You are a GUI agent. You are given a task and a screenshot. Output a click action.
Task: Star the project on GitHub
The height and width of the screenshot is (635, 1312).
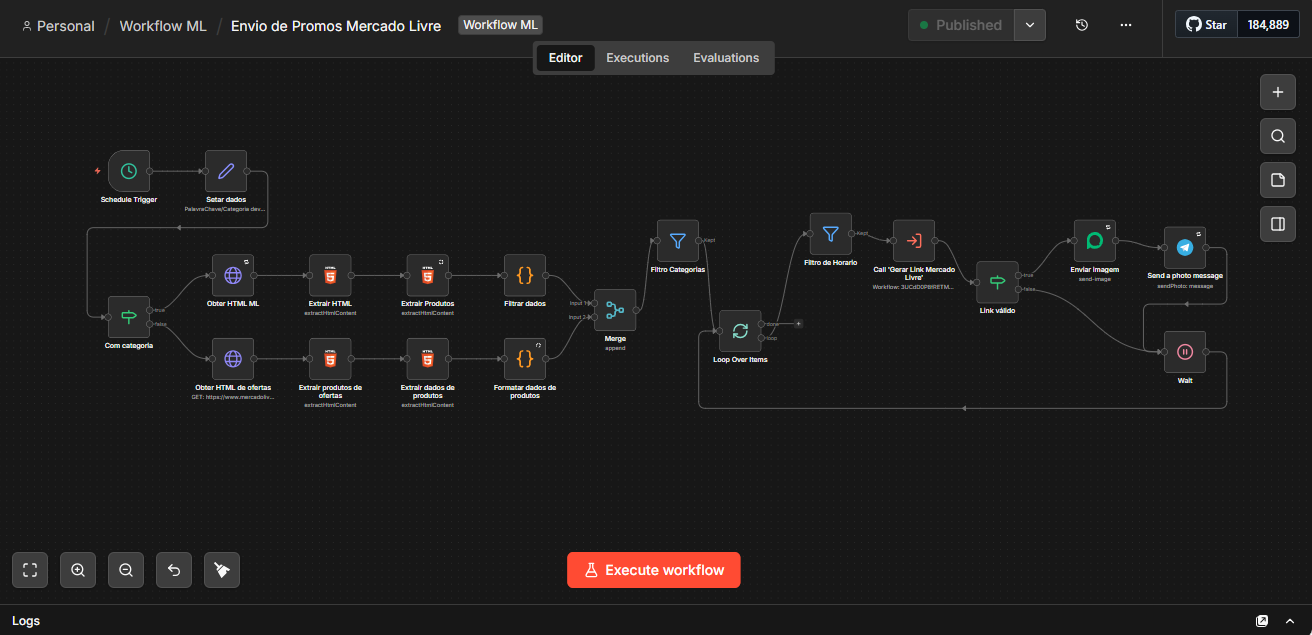click(1206, 25)
